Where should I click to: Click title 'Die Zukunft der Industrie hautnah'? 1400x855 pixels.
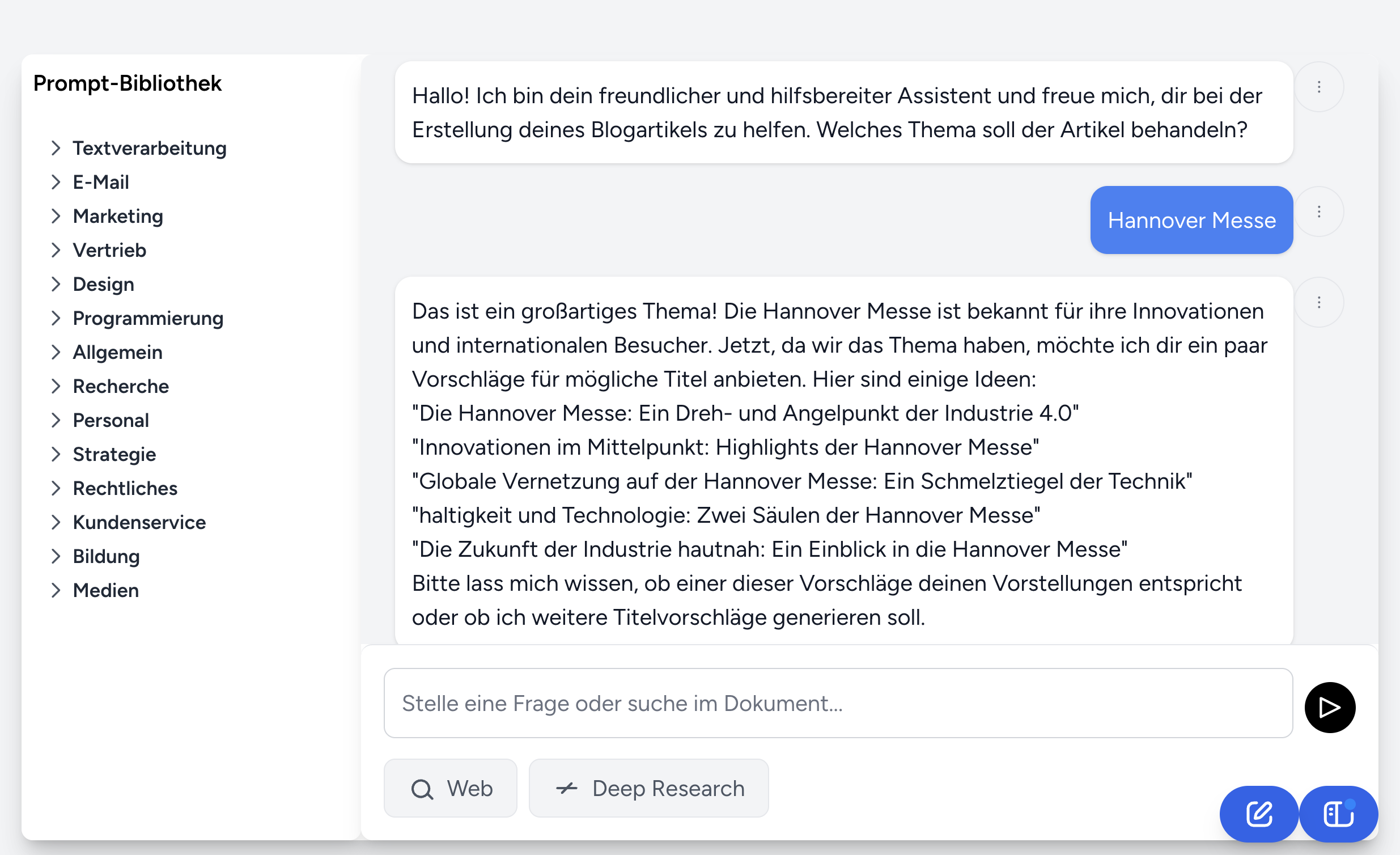(770, 550)
